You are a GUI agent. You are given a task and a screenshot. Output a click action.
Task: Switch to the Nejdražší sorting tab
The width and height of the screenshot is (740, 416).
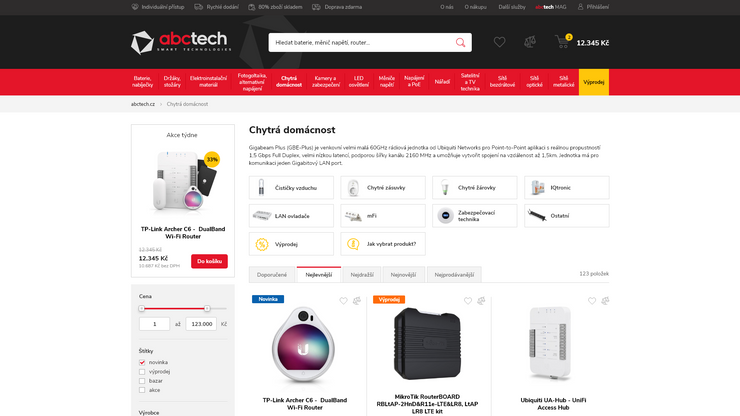[x=362, y=275]
